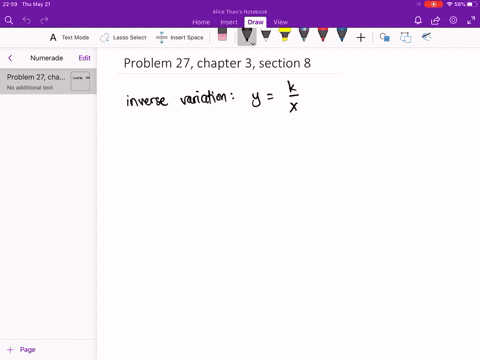480x360 pixels.
Task: Switch to the Home tab
Action: (x=201, y=22)
